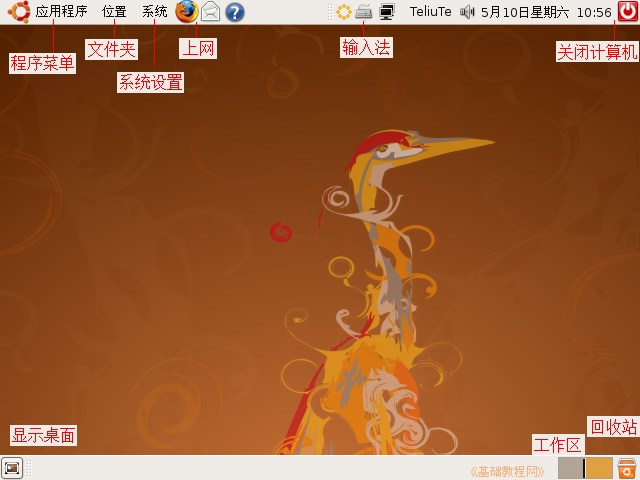Launch Firefox web browser
The width and height of the screenshot is (640, 480).
(187, 11)
